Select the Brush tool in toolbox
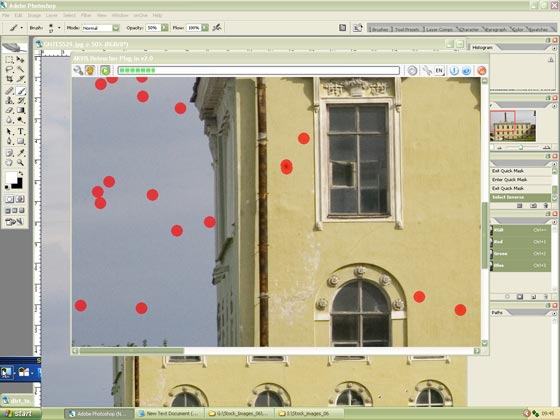Screen dimensions: 560x420 pyautogui.click(x=21, y=91)
